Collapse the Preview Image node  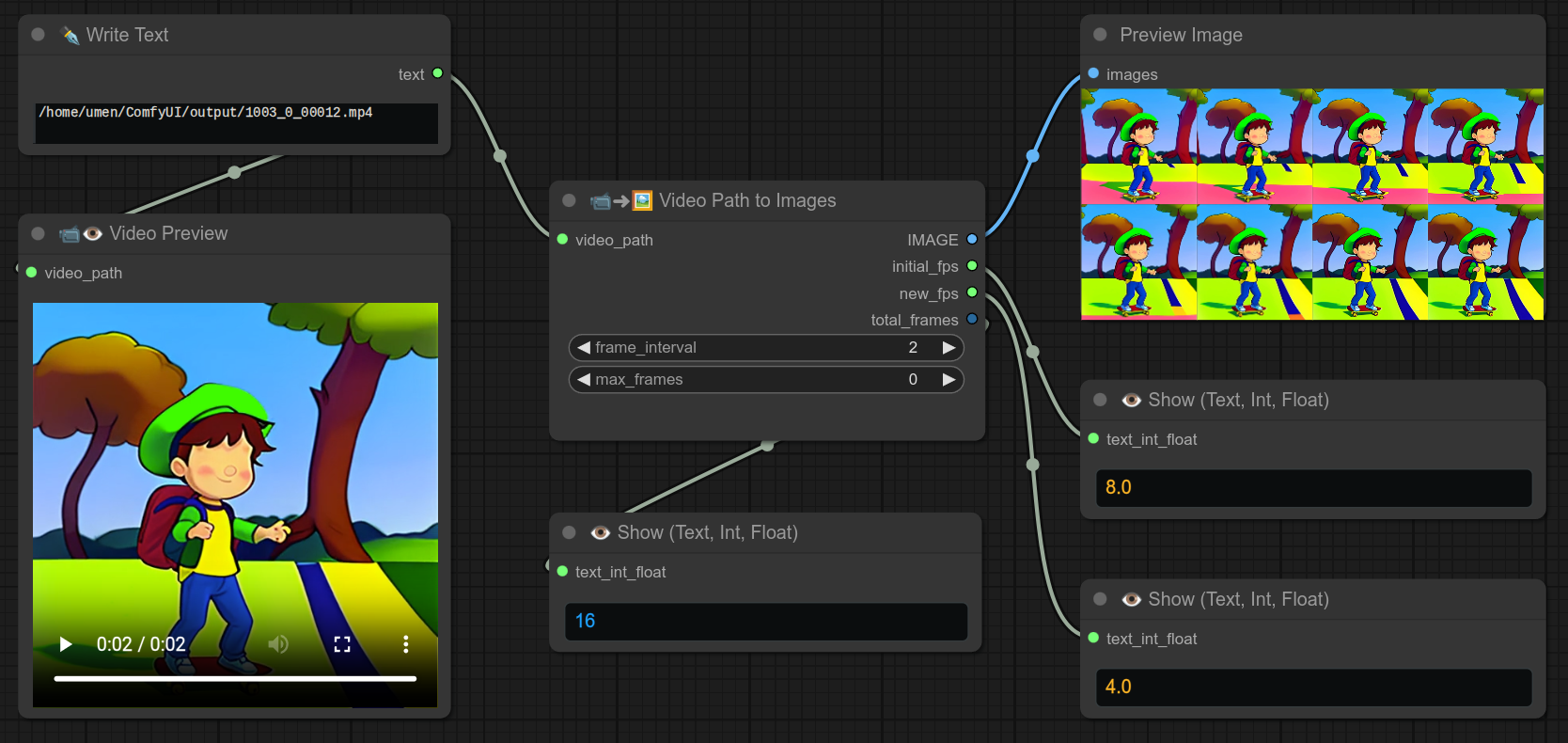(x=1100, y=35)
